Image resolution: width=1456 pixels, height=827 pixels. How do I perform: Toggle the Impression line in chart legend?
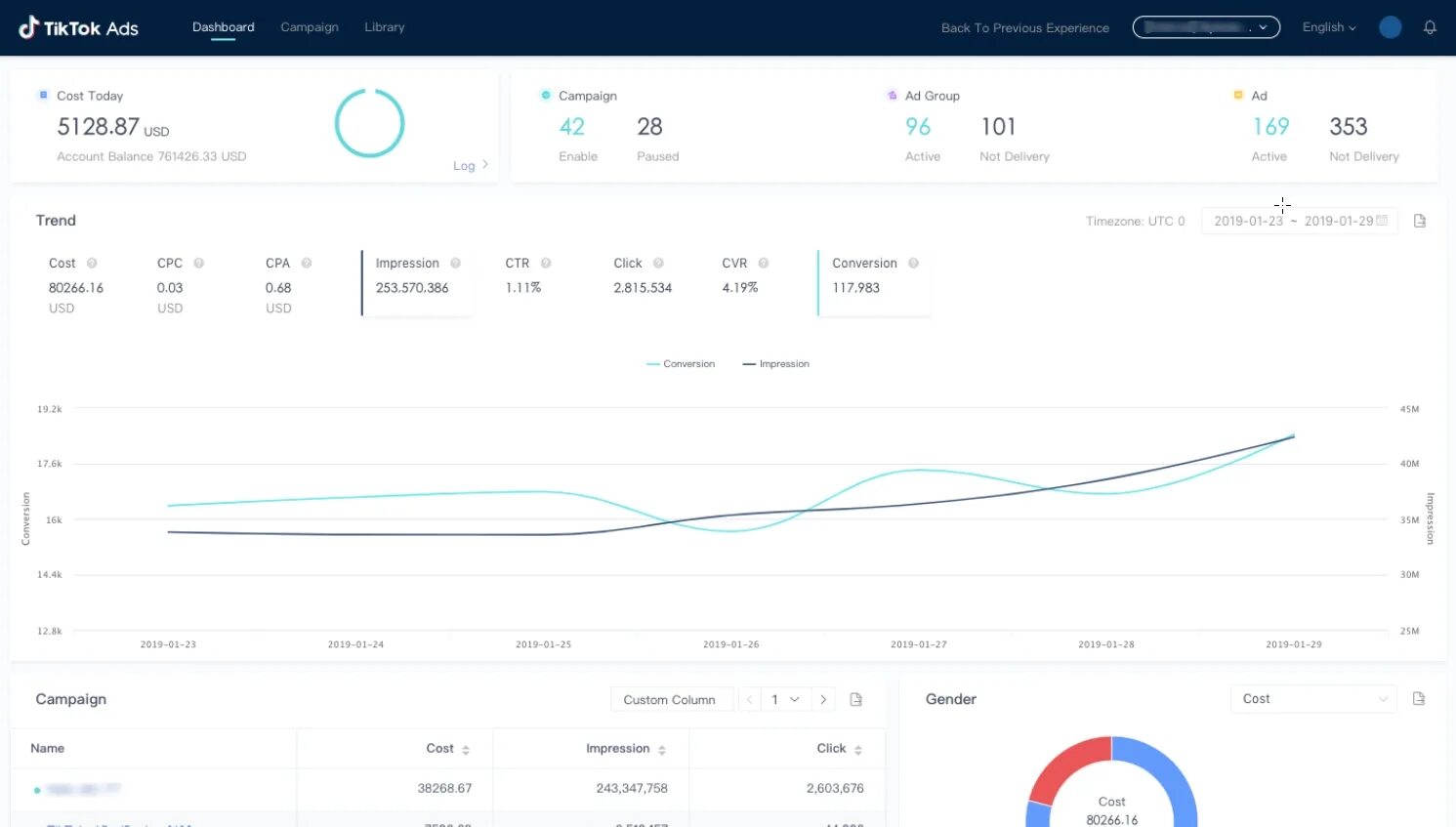tap(776, 364)
